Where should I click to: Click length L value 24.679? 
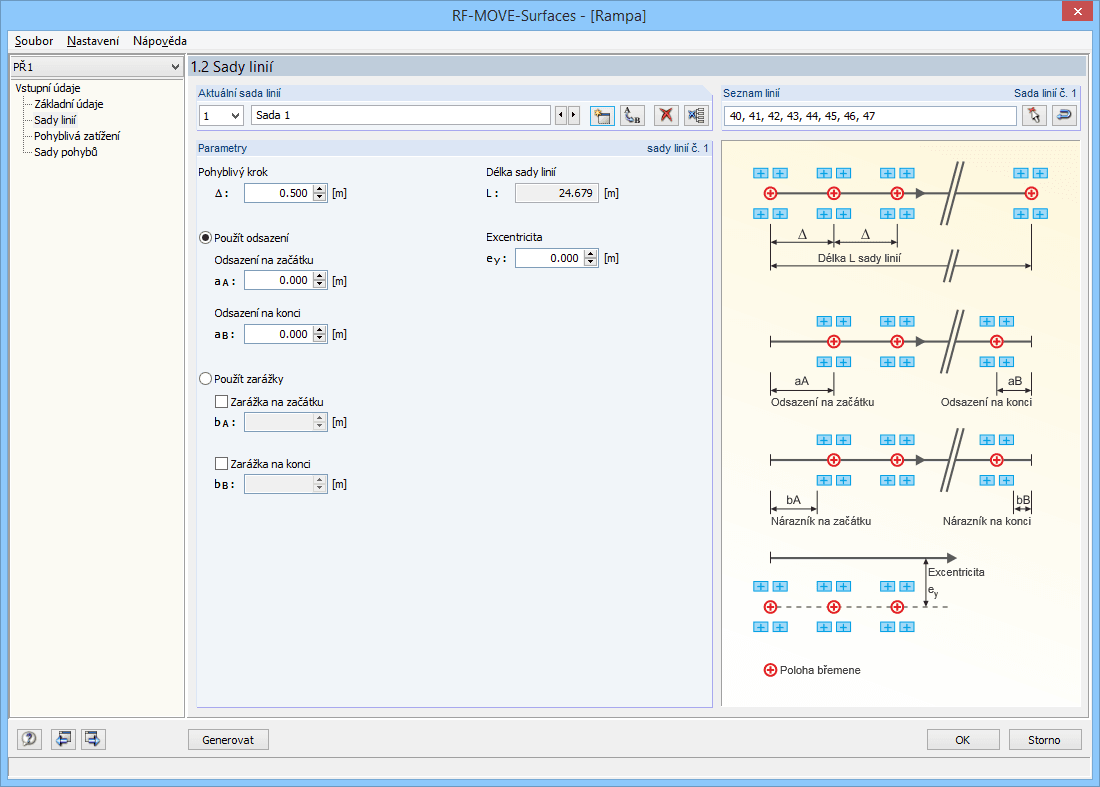(x=557, y=193)
